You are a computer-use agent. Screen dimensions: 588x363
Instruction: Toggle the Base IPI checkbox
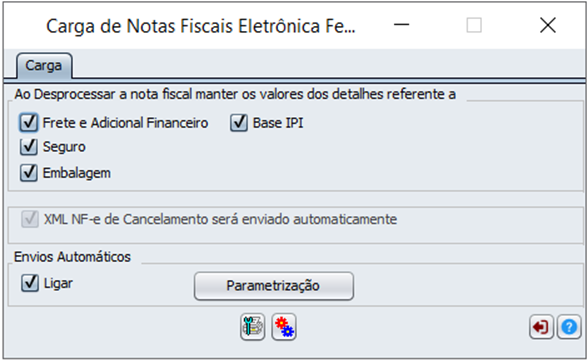[239, 123]
